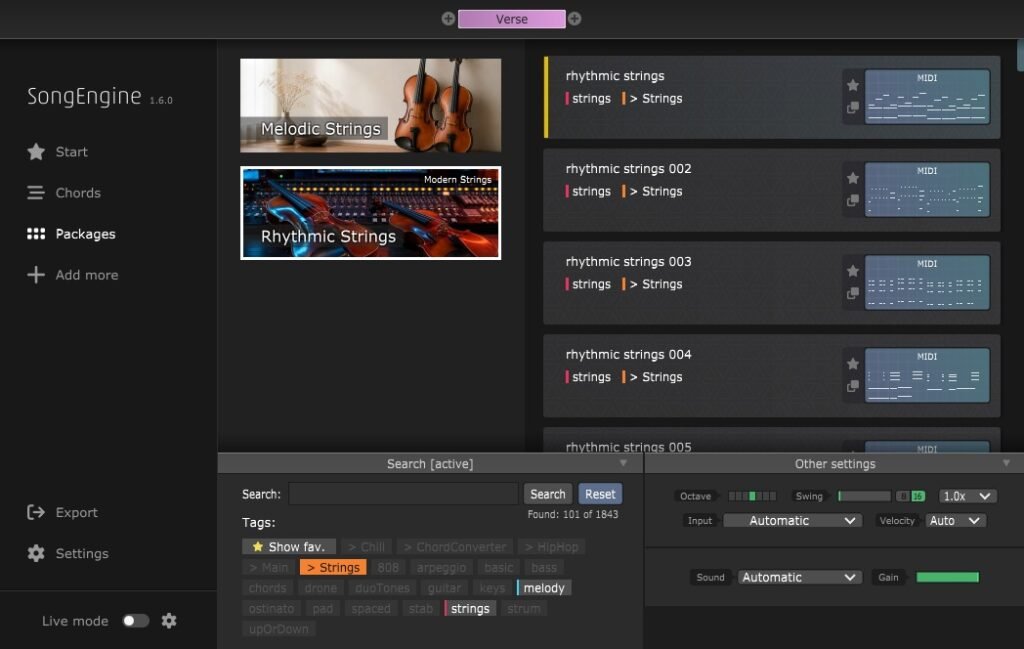The height and width of the screenshot is (649, 1024).
Task: Copy rhythmic strings 004 pattern
Action: (x=853, y=386)
